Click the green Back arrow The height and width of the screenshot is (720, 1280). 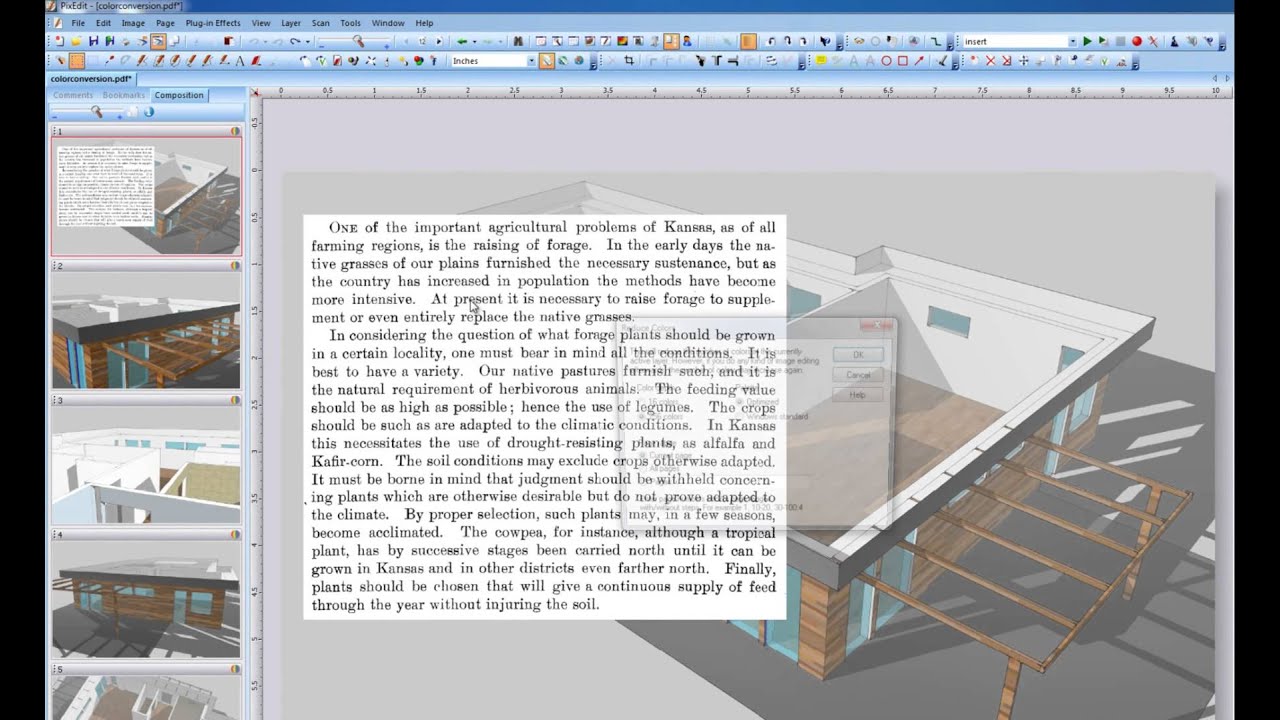[x=462, y=41]
